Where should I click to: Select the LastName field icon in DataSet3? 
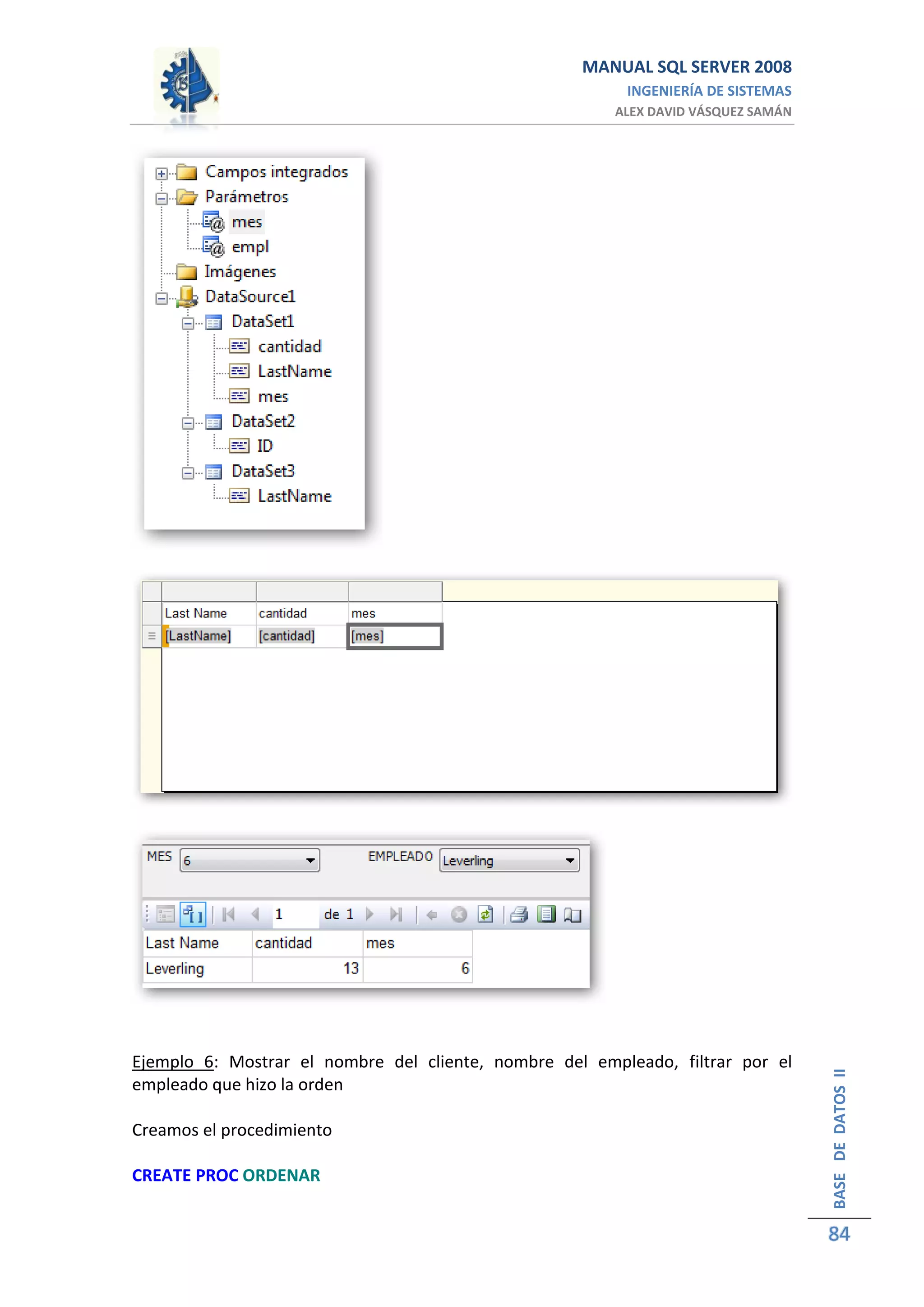[x=240, y=496]
